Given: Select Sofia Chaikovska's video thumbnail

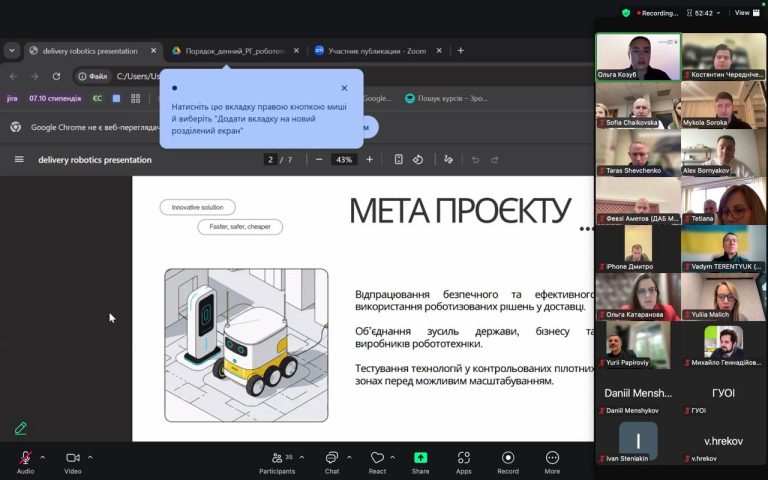Looking at the screenshot, I should coord(638,103).
